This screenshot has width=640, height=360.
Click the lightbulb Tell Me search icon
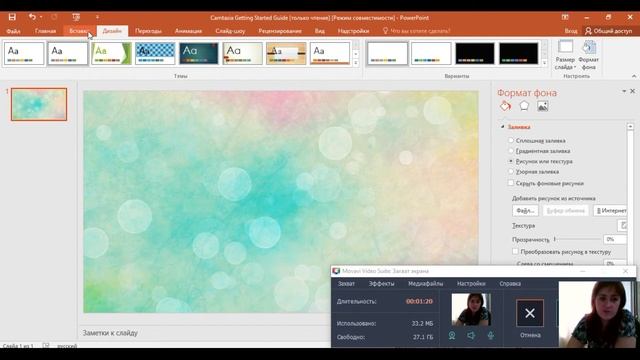tap(385, 31)
